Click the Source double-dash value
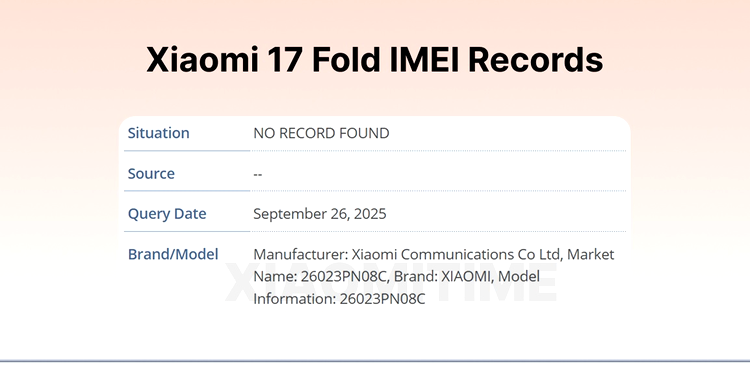Image resolution: width=750 pixels, height=372 pixels. tap(257, 174)
